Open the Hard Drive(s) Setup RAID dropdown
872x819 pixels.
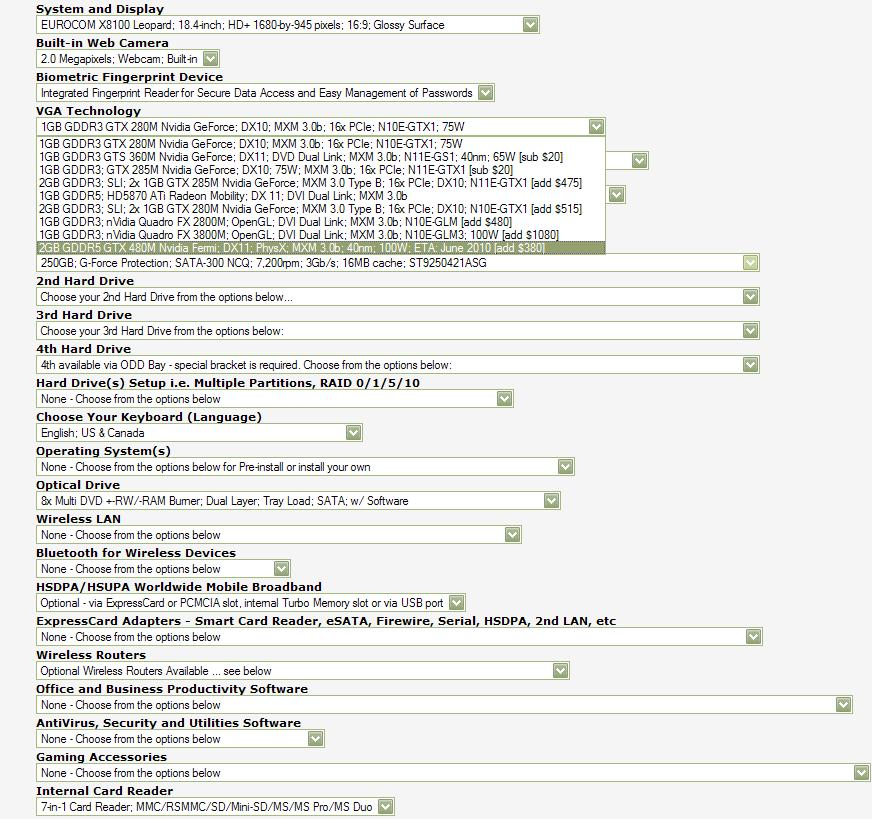click(x=275, y=399)
